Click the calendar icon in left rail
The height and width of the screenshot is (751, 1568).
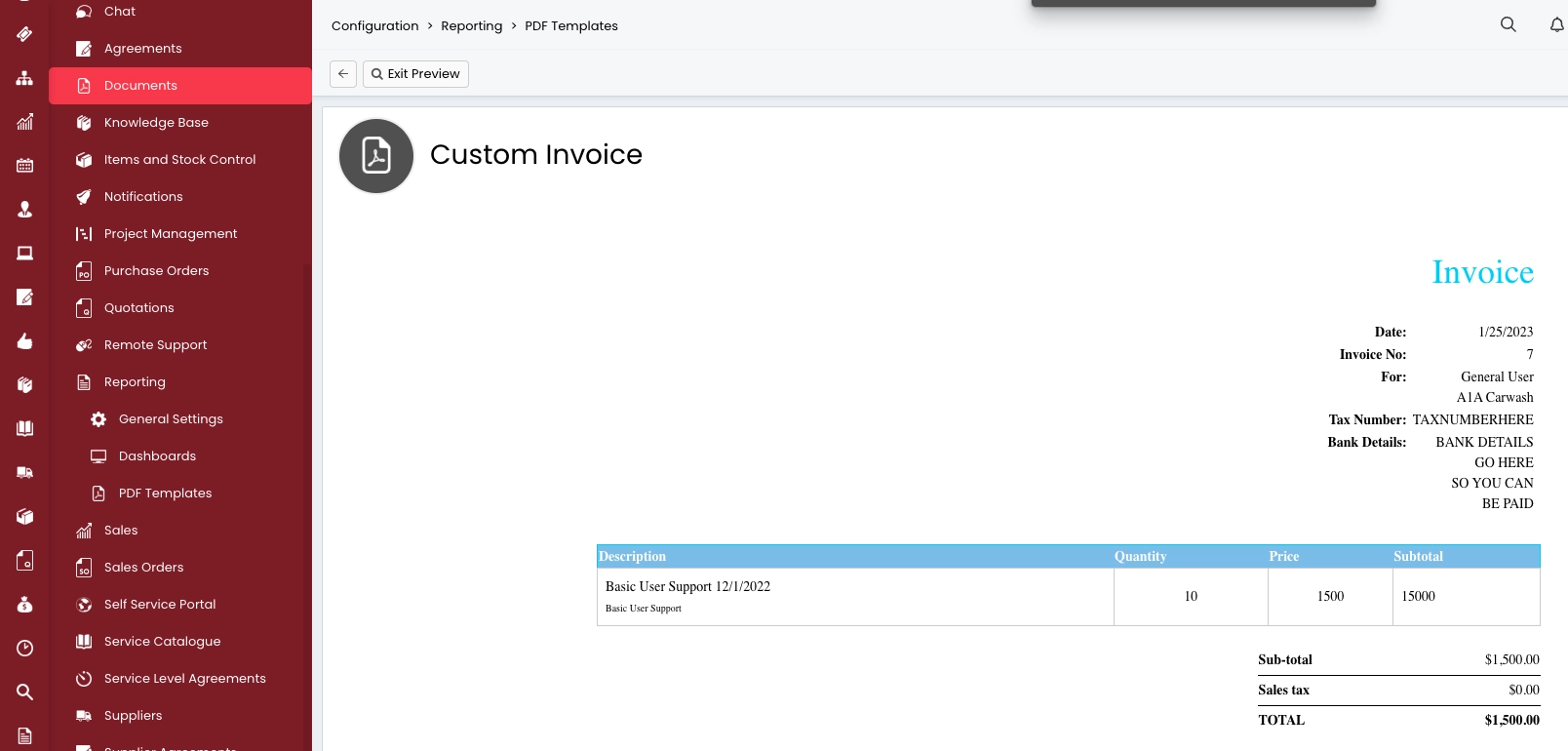24,166
